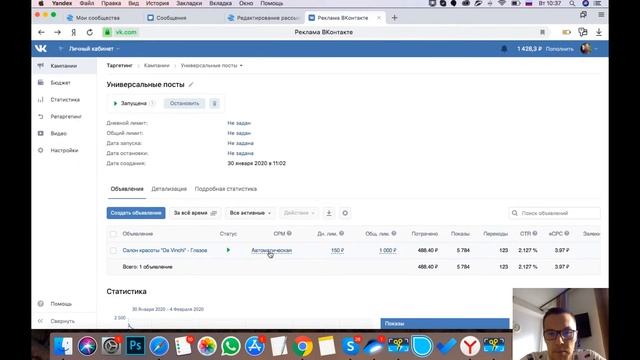Open Кампании in the sidebar
This screenshot has height=360, width=640.
64,66
